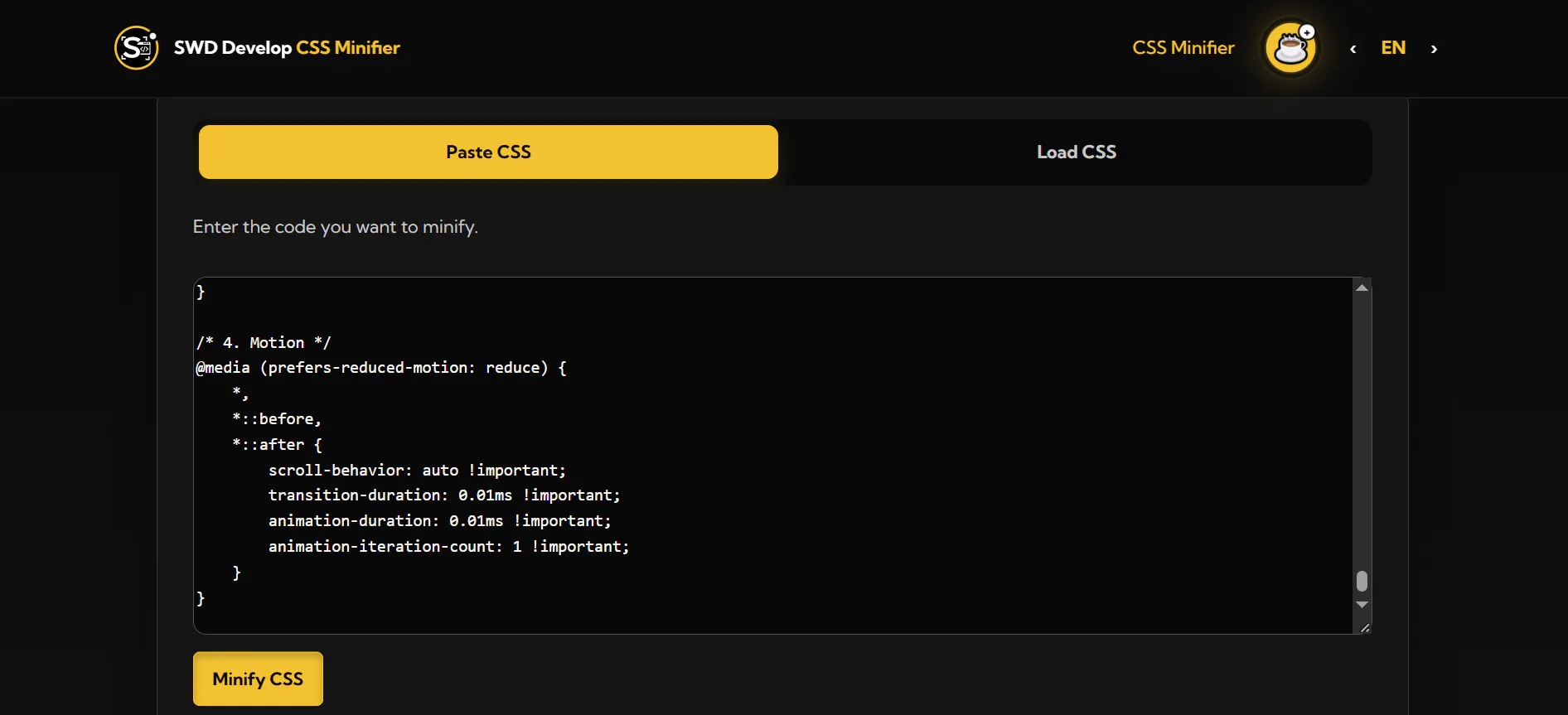Click the '*::after {' selector line
The width and height of the screenshot is (1568, 715).
click(x=277, y=445)
